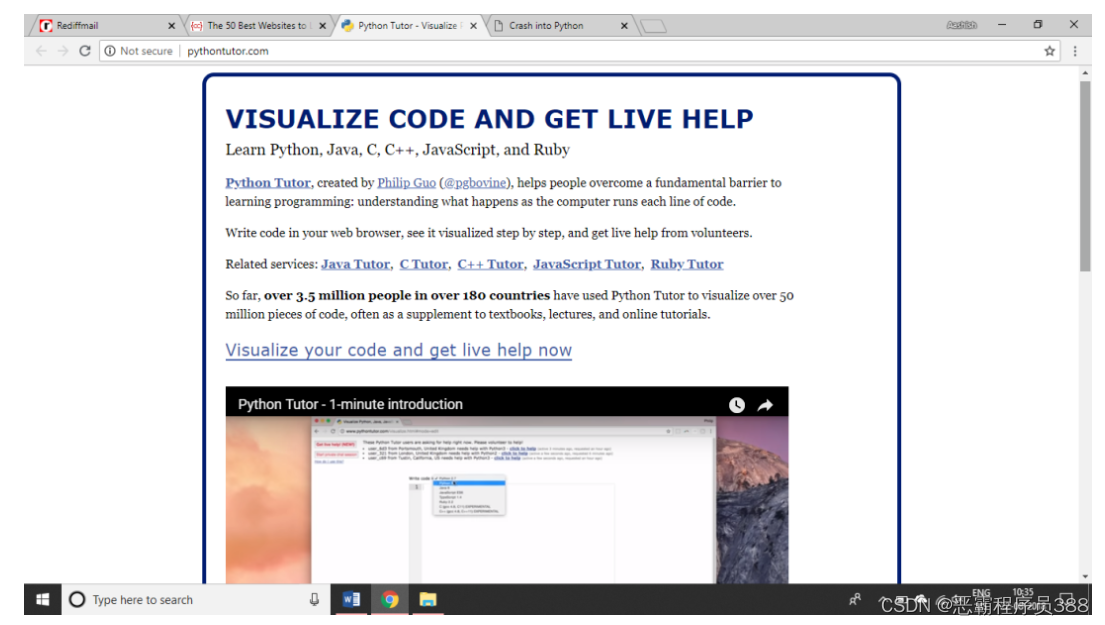
Task: Click the People icon in taskbar
Action: [x=855, y=600]
